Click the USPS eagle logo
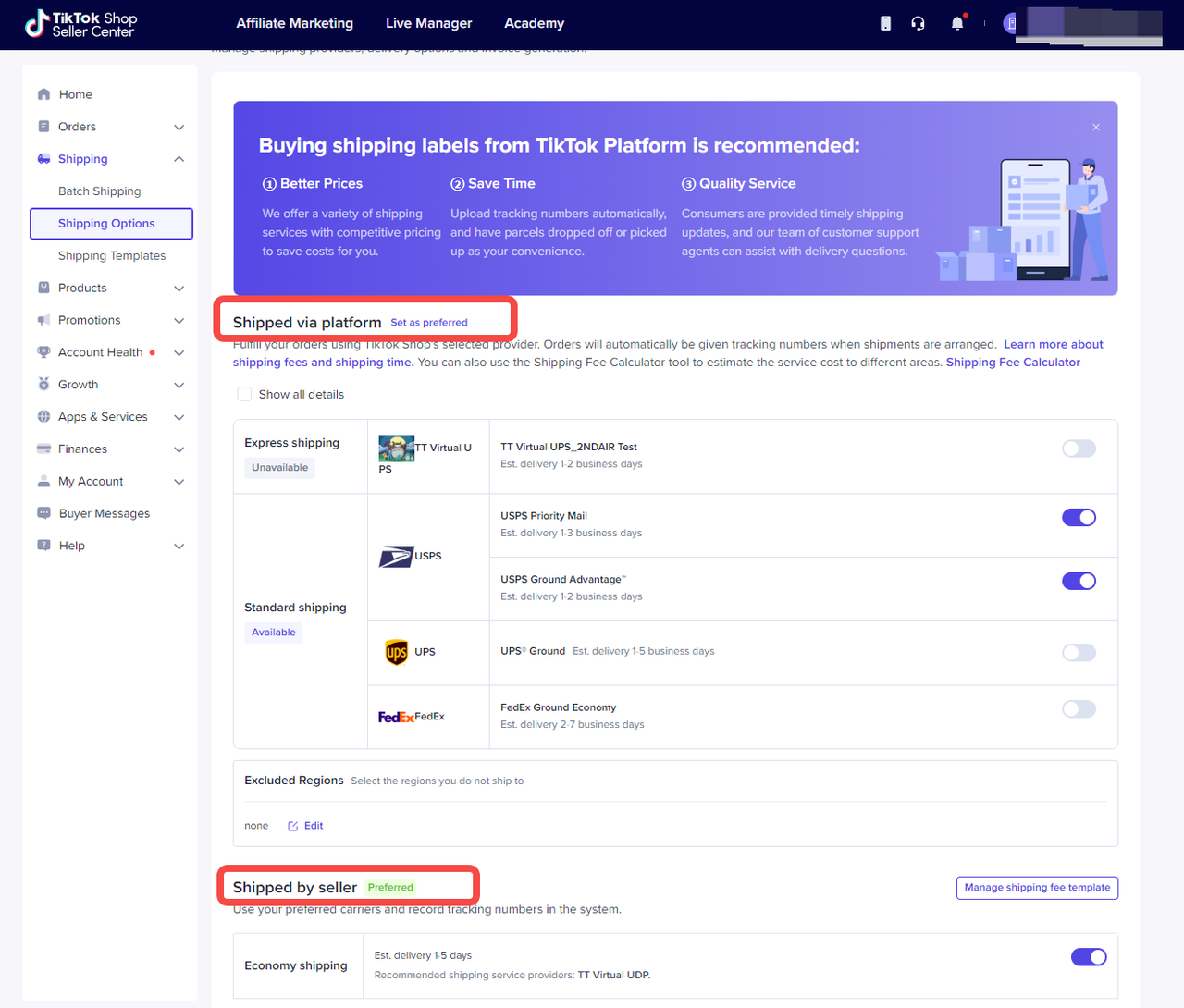 [396, 556]
